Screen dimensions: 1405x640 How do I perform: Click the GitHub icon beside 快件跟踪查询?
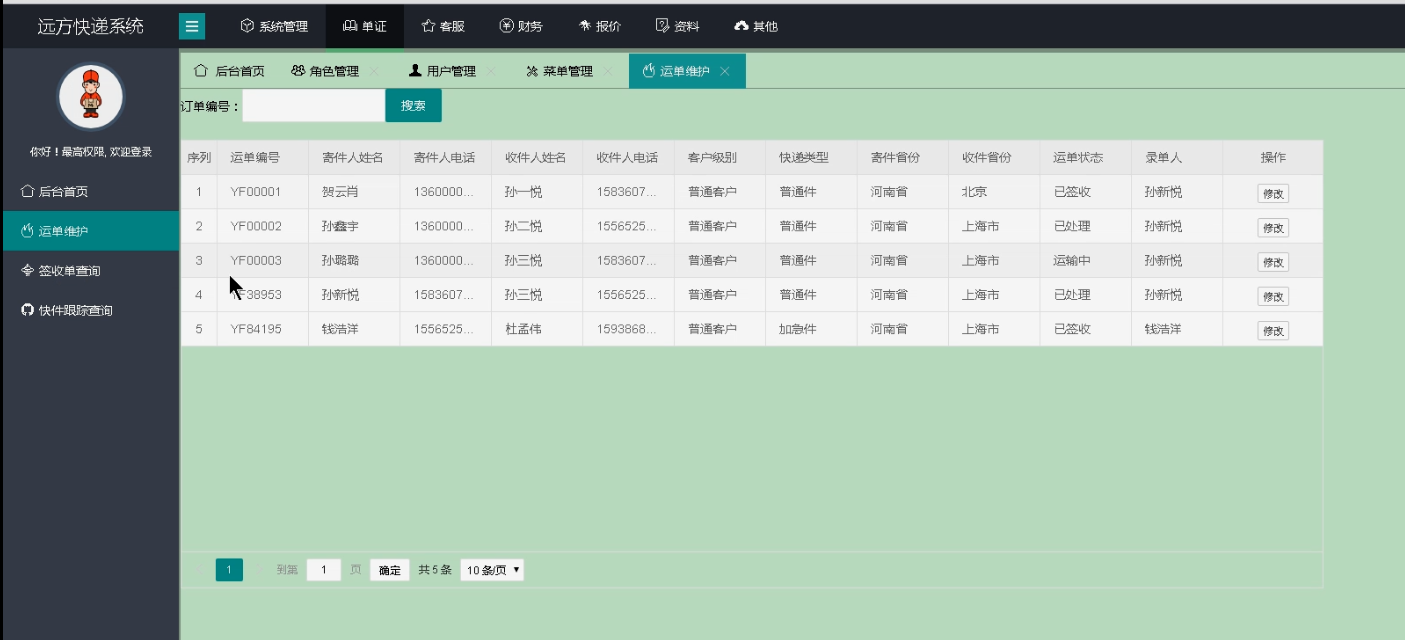pos(27,310)
